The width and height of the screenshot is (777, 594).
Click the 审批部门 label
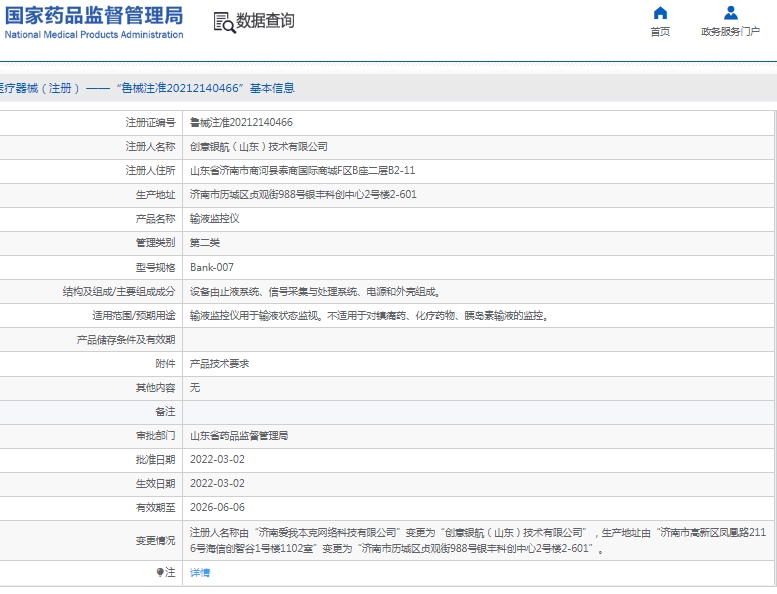pos(155,436)
